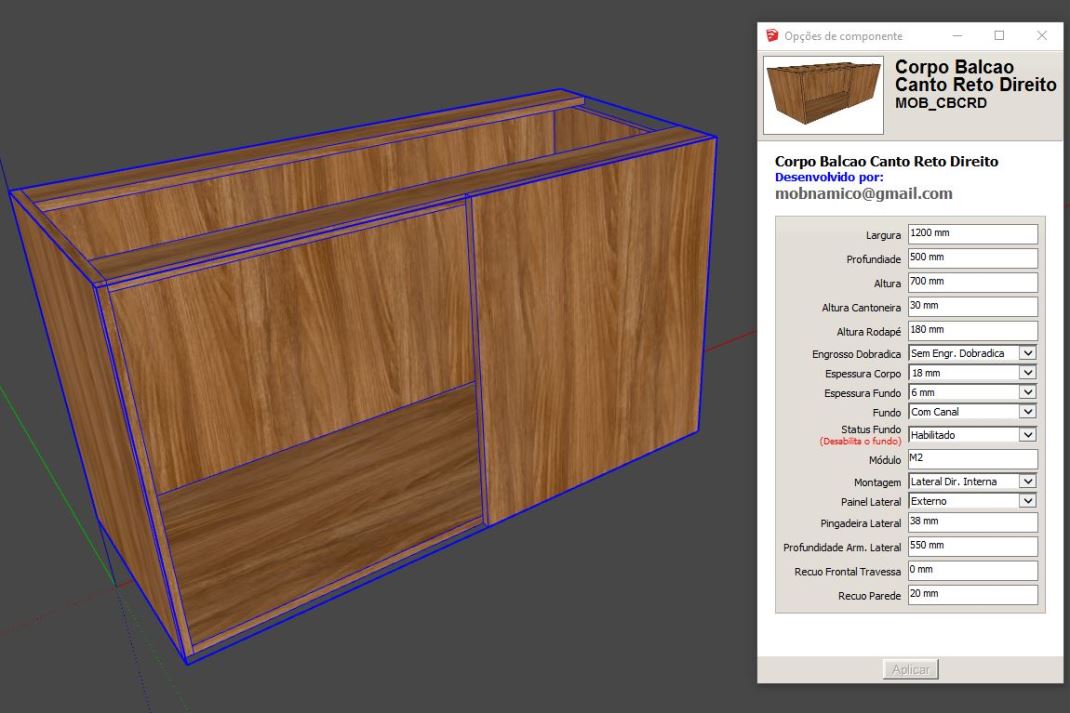Maximize the Opções de componente window

point(999,36)
